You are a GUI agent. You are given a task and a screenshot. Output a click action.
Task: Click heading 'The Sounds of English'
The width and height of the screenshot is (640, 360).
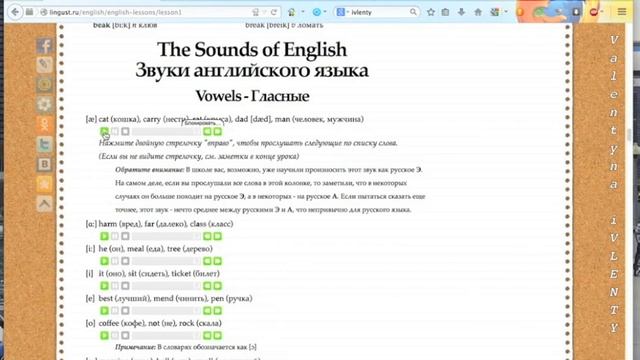(x=252, y=49)
